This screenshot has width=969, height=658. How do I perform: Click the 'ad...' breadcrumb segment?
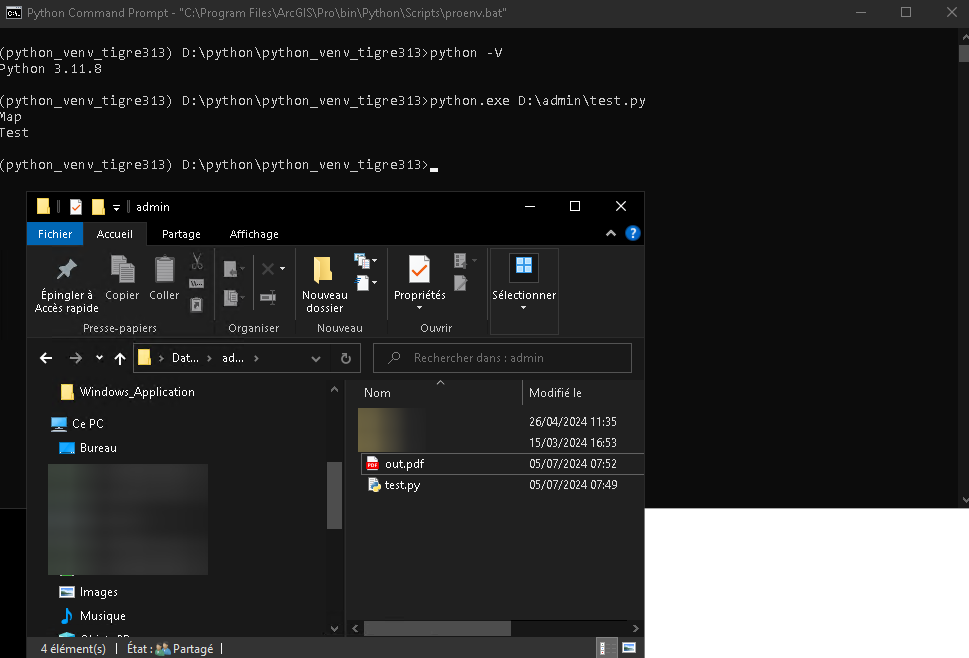click(233, 358)
